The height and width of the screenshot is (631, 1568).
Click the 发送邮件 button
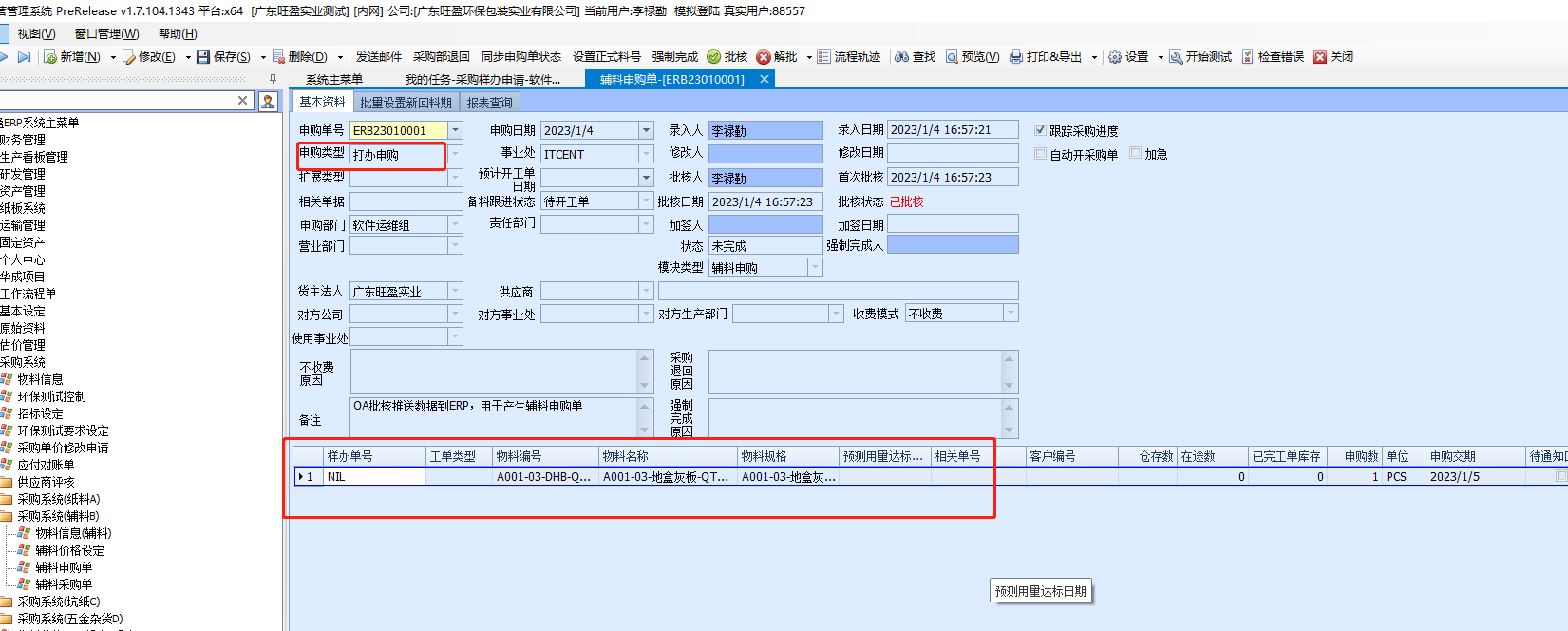click(x=379, y=57)
